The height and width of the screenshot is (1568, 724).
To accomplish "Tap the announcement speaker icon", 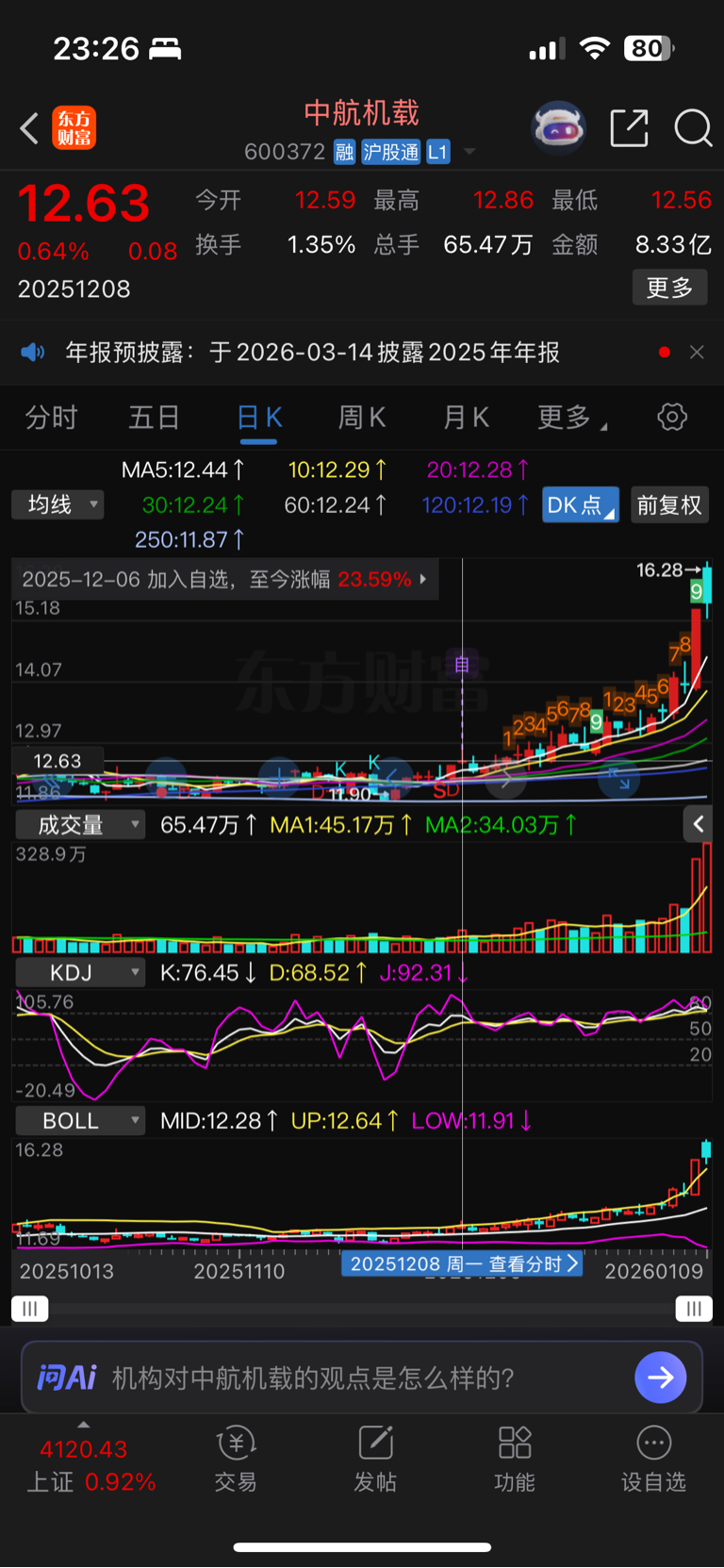I will click(x=33, y=353).
